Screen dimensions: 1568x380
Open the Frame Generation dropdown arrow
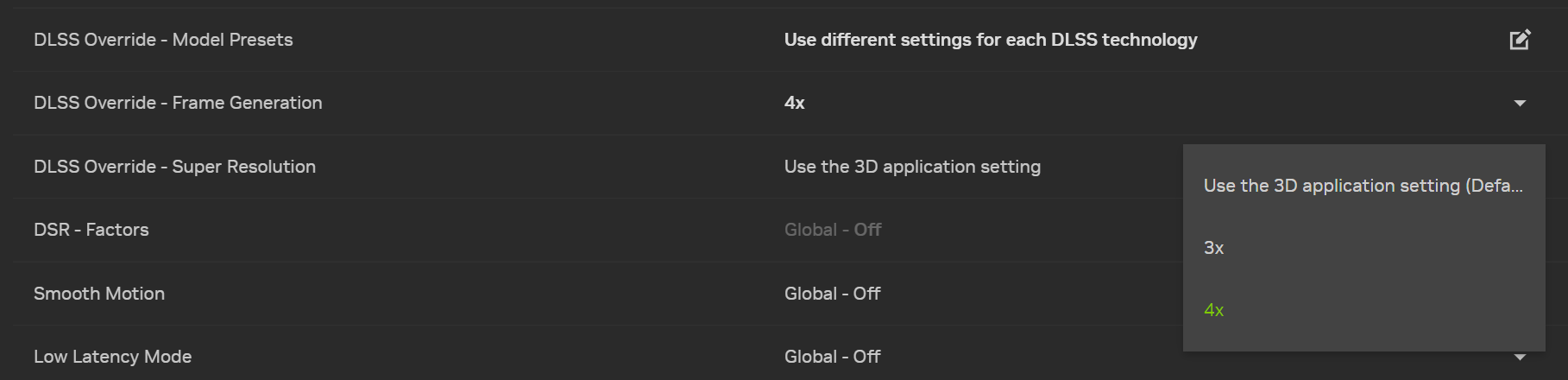(1520, 104)
